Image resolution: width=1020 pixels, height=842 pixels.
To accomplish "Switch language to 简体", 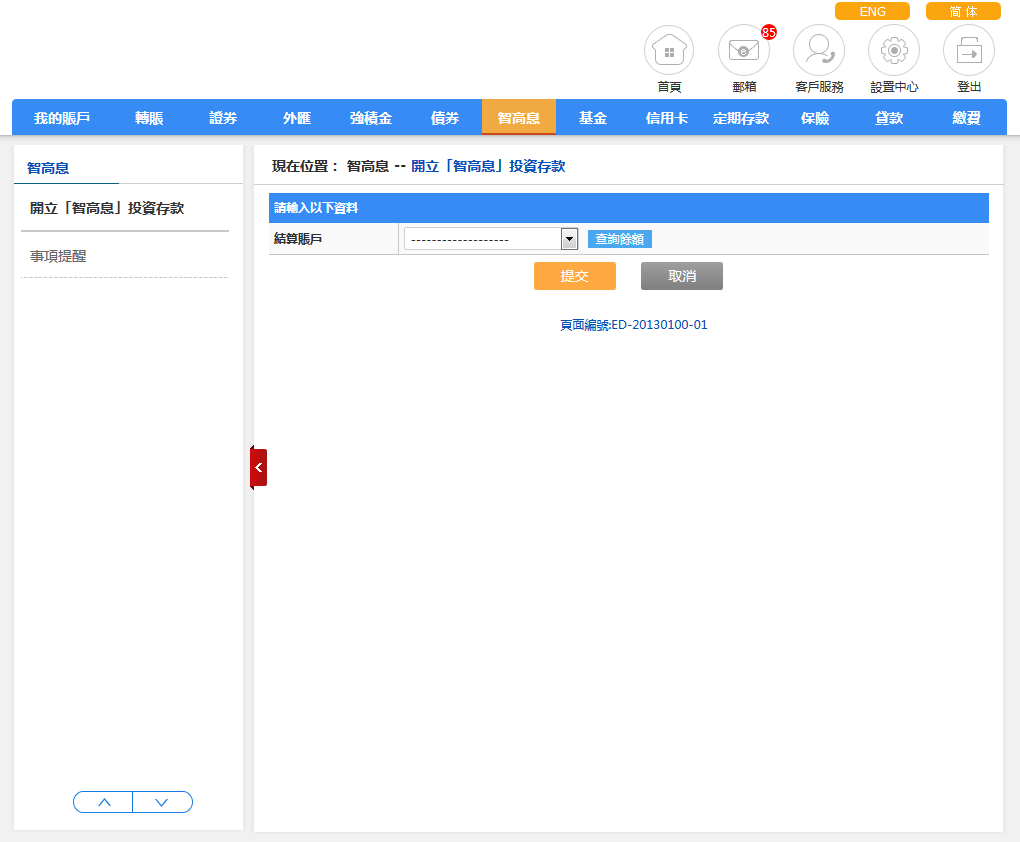I will pyautogui.click(x=963, y=12).
